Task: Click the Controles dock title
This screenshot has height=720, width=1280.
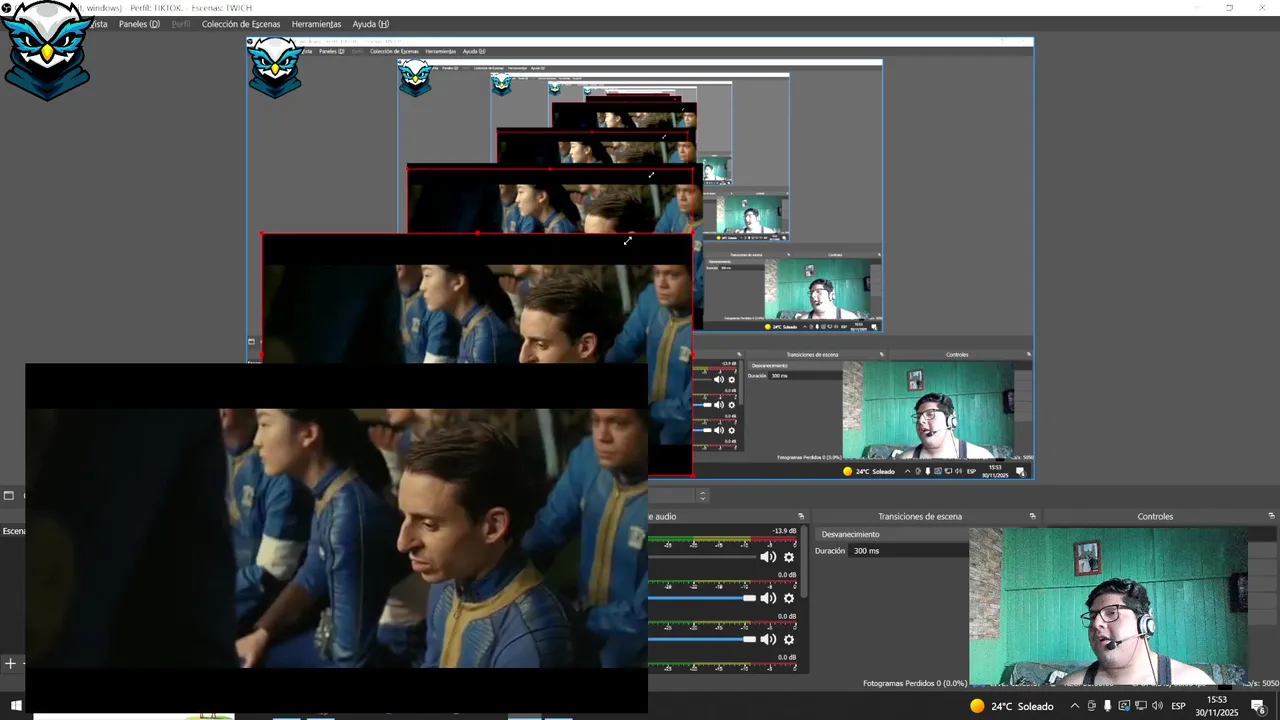Action: pyautogui.click(x=1155, y=516)
